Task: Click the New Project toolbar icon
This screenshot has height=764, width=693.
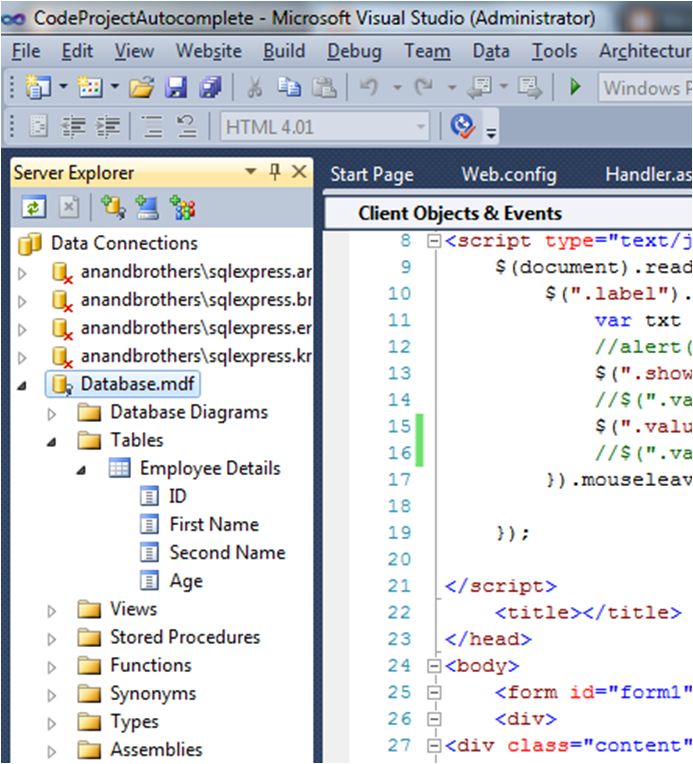Action: click(38, 87)
